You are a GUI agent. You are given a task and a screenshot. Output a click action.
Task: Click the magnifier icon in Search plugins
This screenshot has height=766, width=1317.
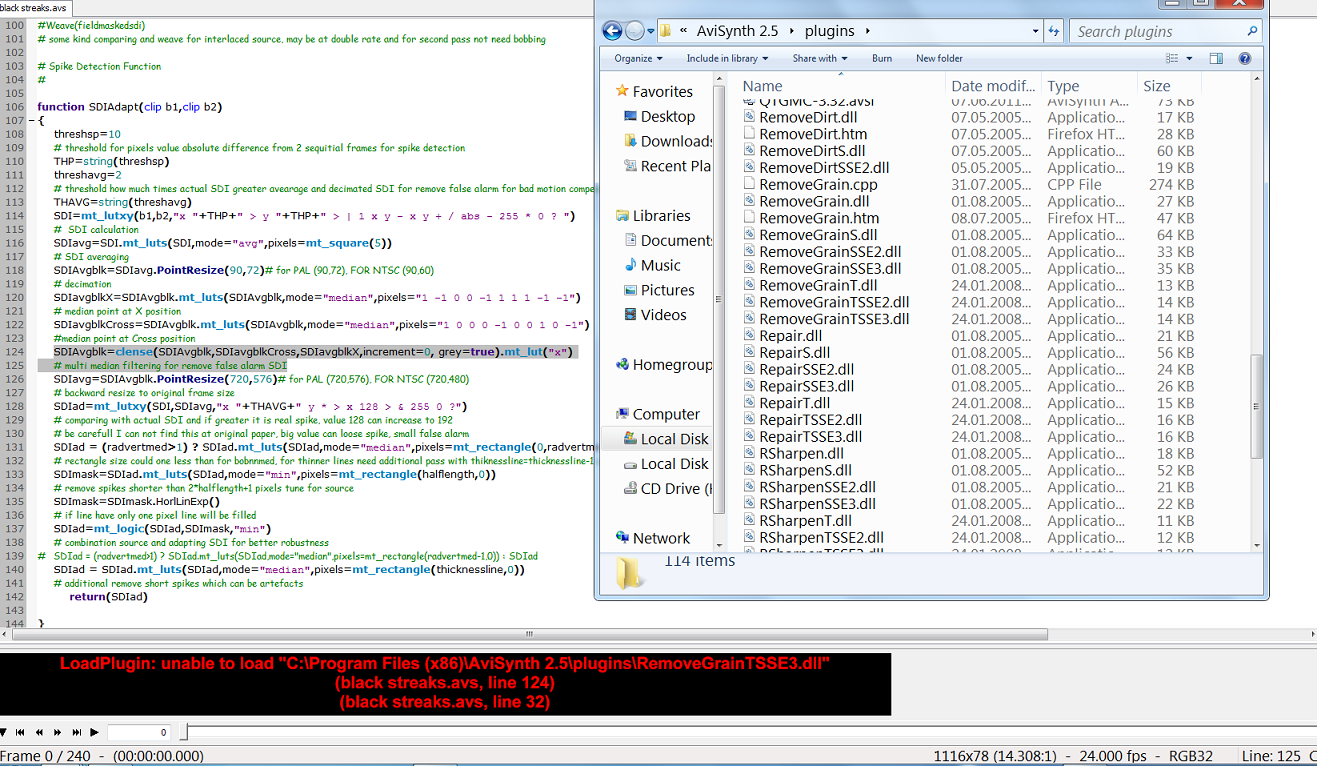(1252, 32)
